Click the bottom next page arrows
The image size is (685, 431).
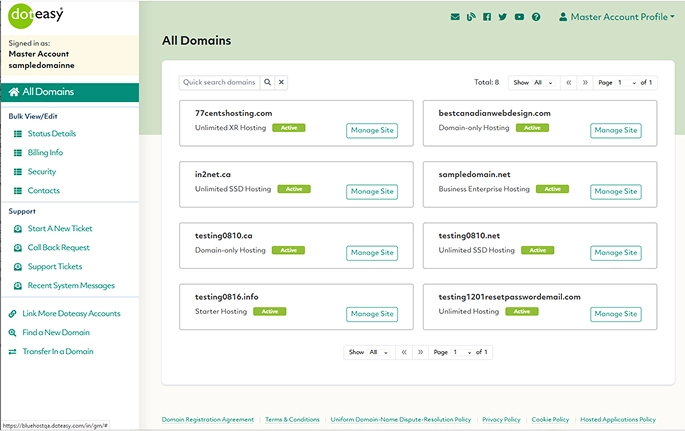[420, 352]
